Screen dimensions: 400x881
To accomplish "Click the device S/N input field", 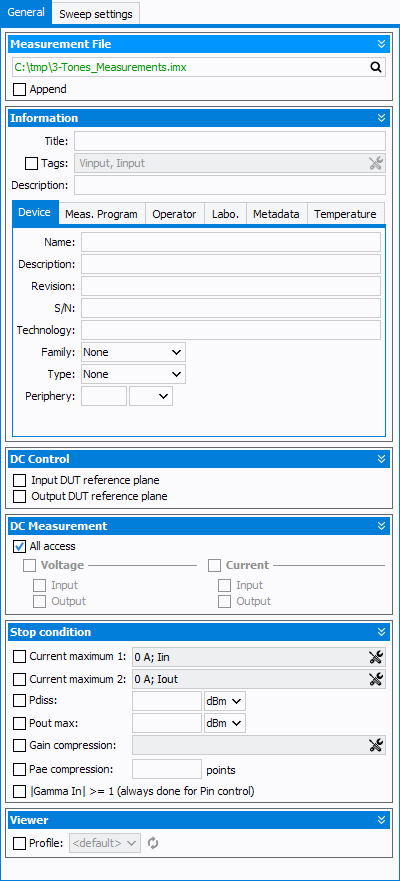I will pyautogui.click(x=231, y=308).
